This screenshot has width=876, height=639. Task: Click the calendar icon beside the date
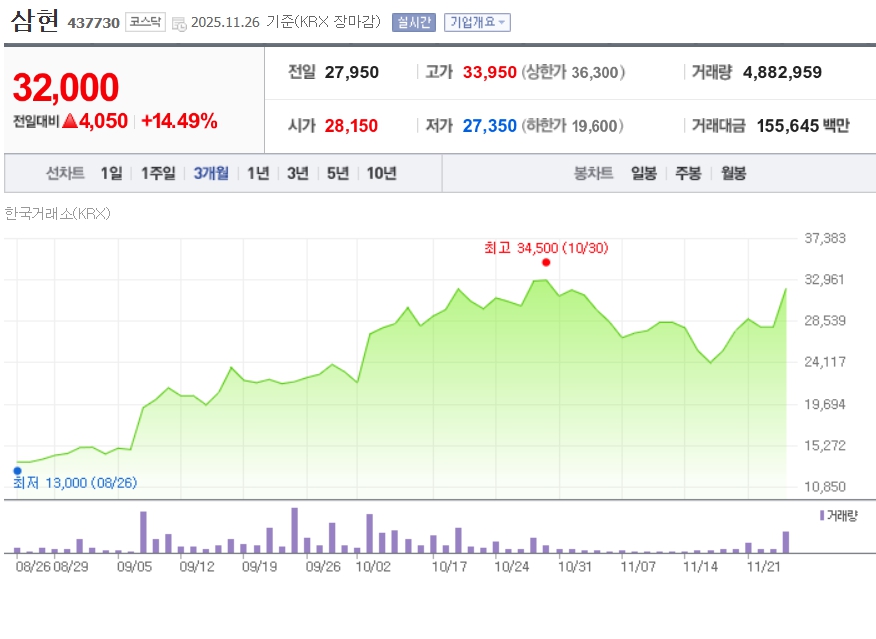point(179,23)
